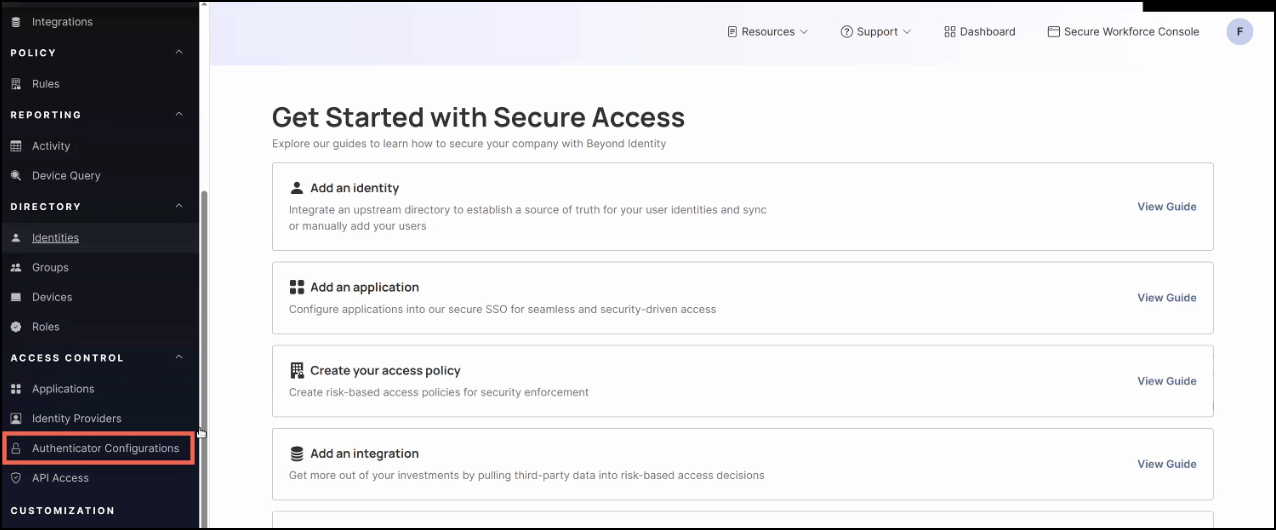Collapse the Reporting section chevron

pos(180,115)
